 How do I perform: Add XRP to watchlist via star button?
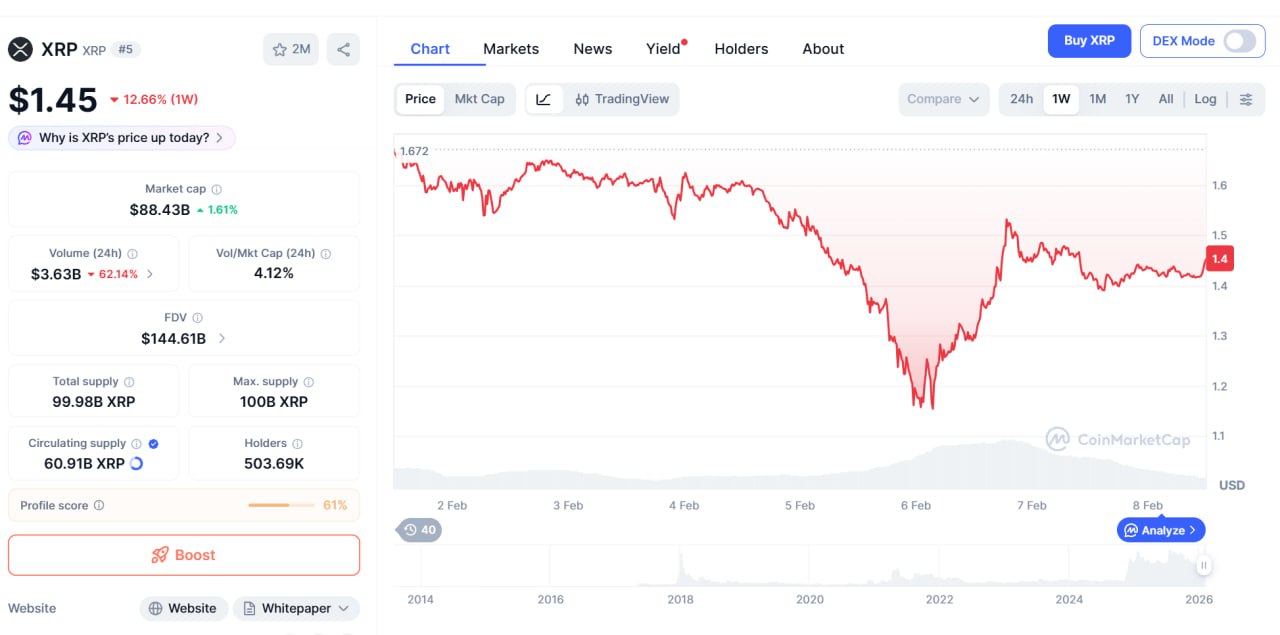tap(291, 49)
